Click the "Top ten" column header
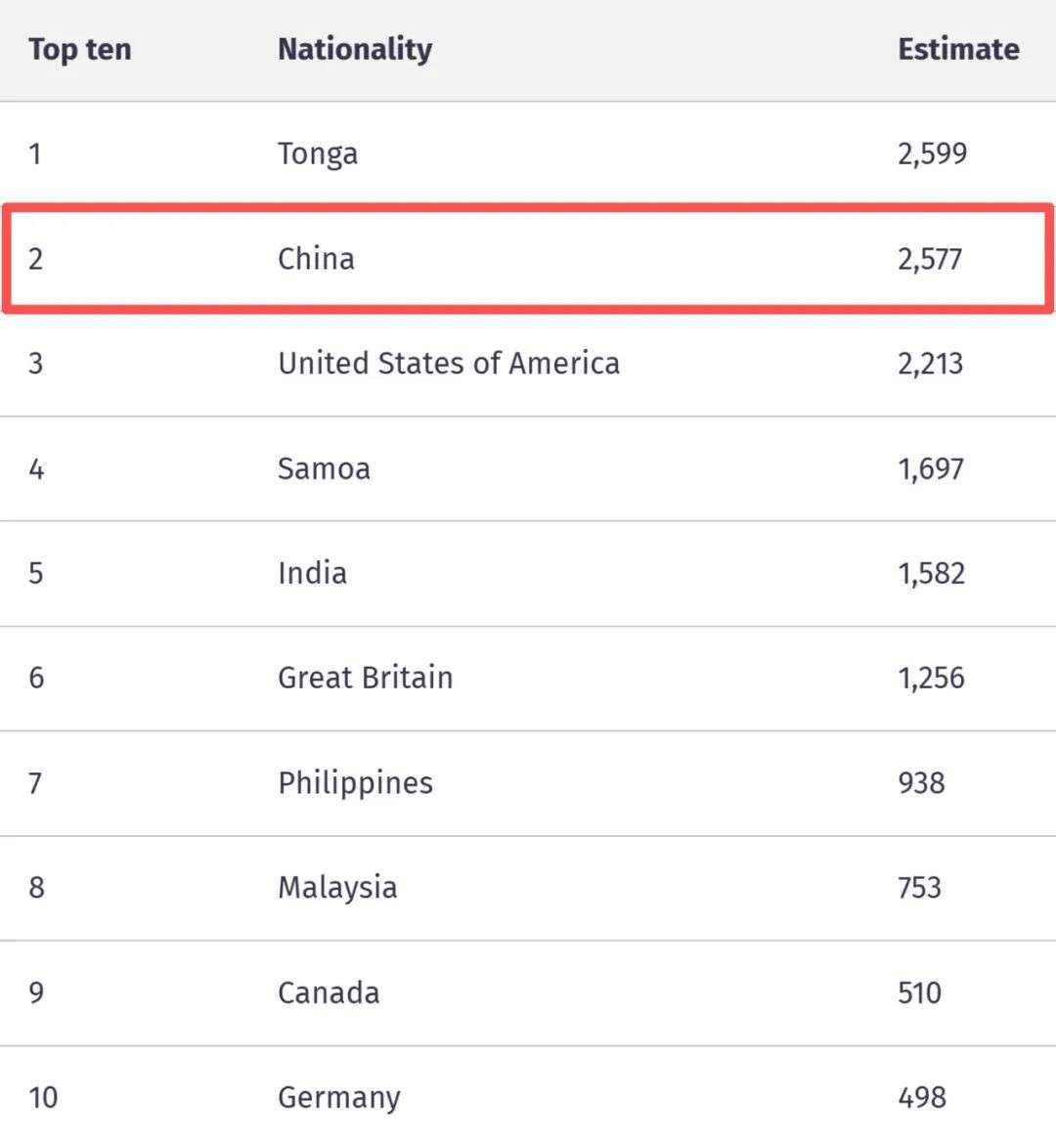 (79, 50)
